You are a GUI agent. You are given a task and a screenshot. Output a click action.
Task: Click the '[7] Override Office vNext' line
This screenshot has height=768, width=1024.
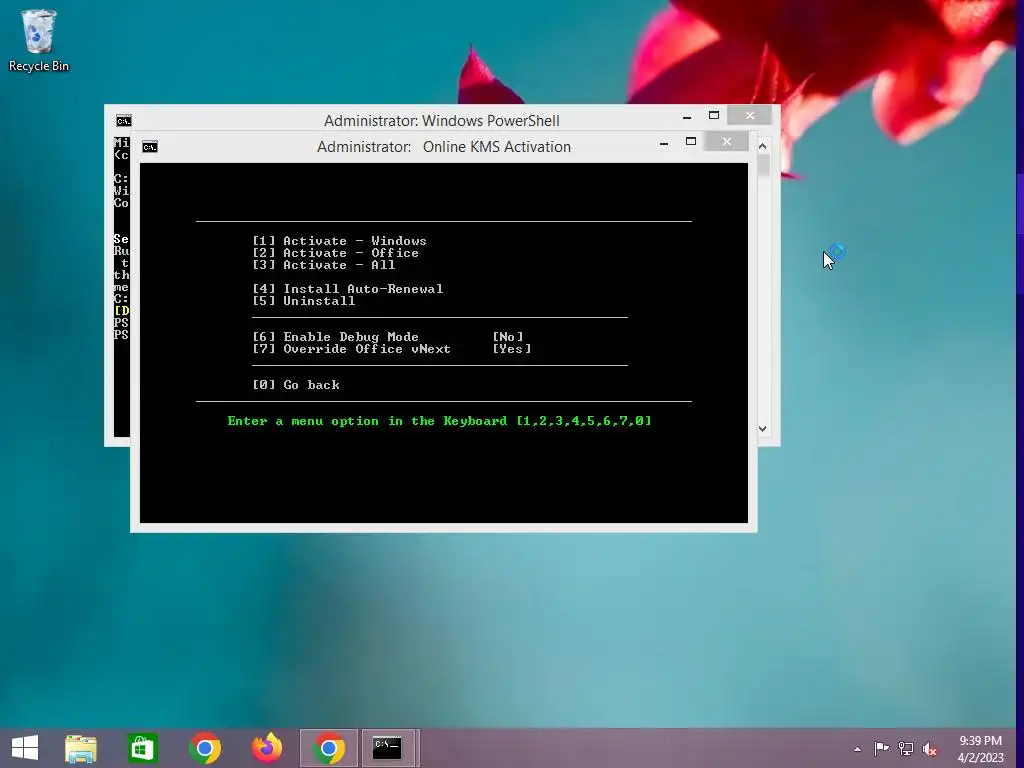point(352,349)
